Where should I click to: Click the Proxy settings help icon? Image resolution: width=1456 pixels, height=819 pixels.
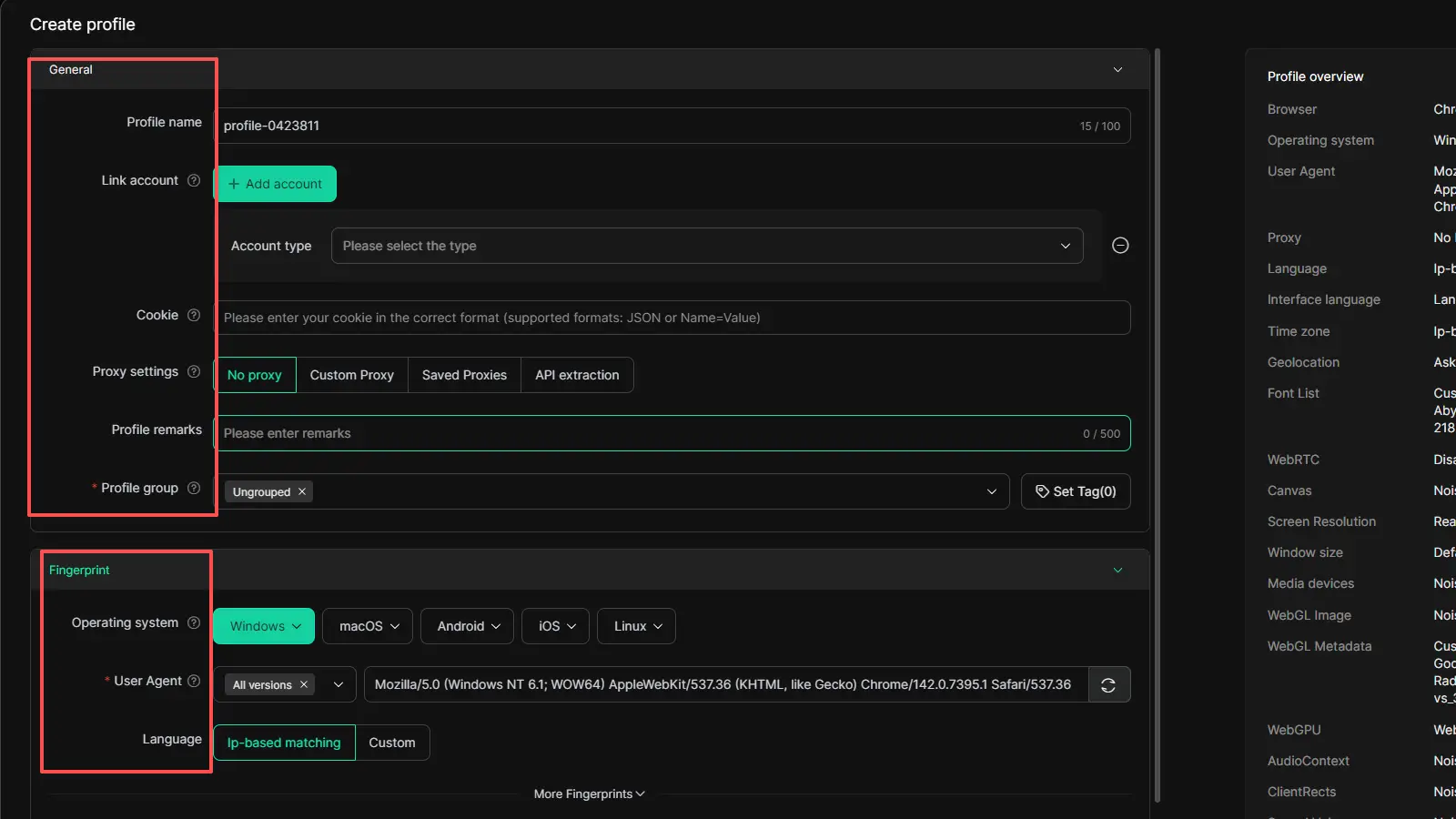[x=194, y=371]
